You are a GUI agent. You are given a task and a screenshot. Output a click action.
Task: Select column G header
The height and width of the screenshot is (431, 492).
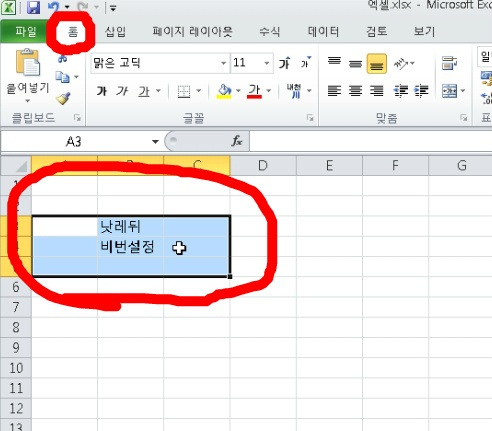pos(460,166)
